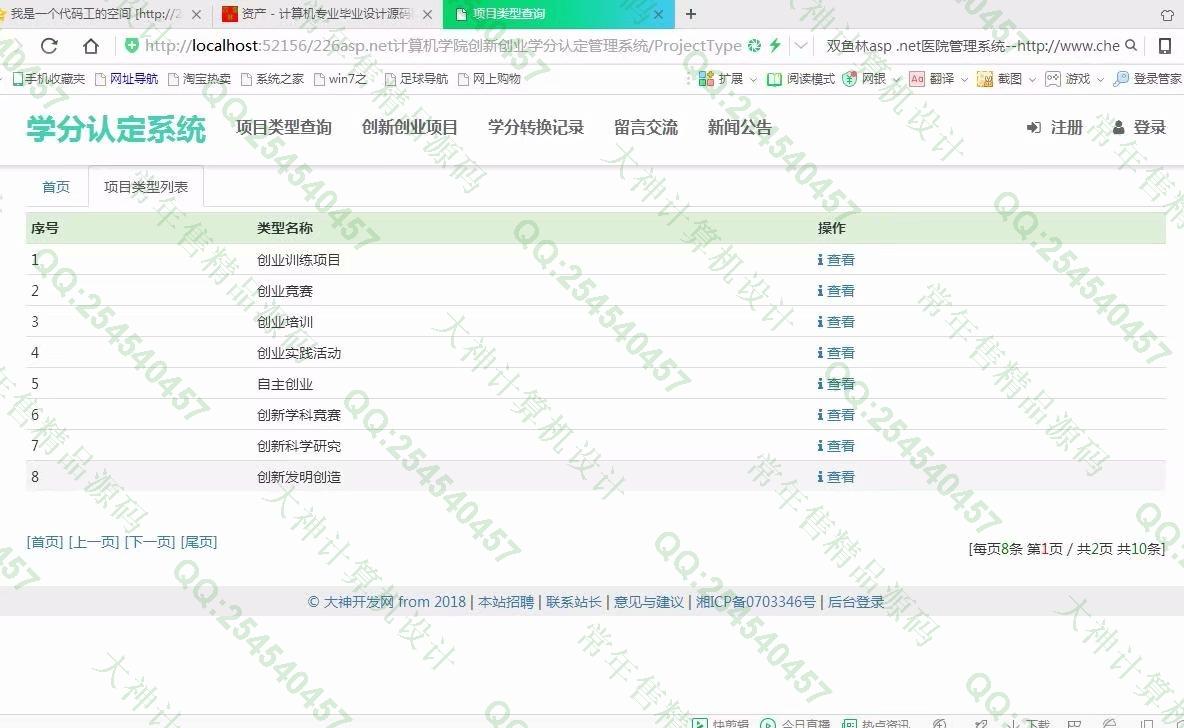Open the 截图 screenshot tool
The image size is (1184, 728).
(999, 79)
